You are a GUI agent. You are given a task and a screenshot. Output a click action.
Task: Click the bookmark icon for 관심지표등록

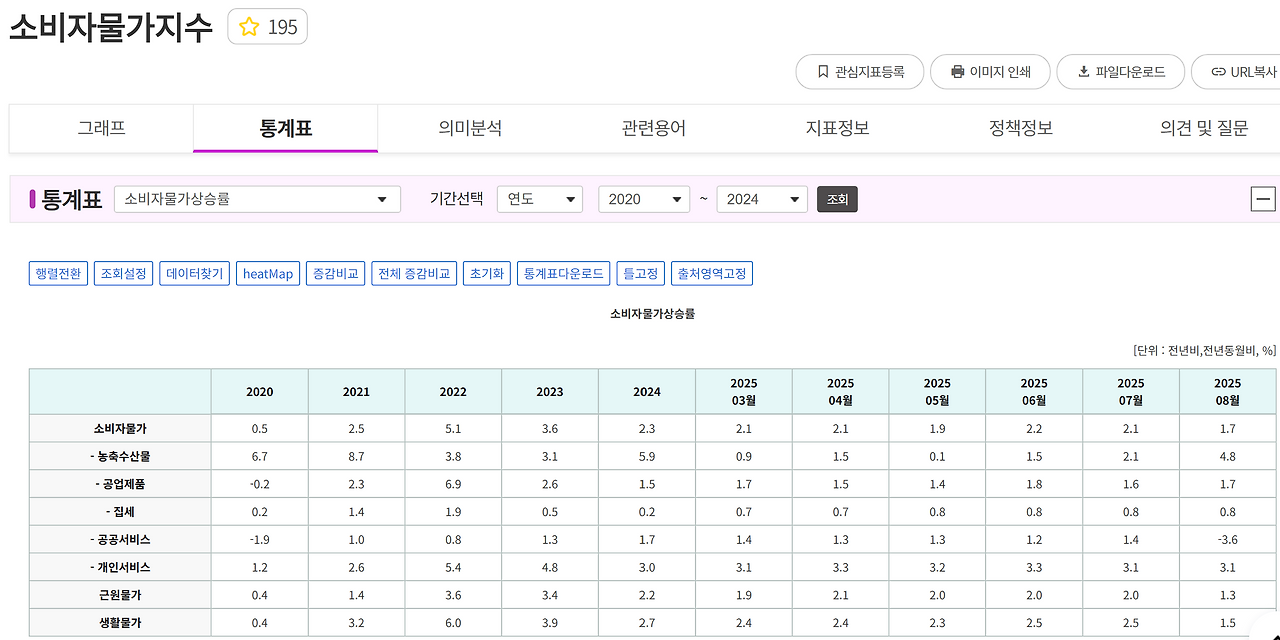point(823,72)
